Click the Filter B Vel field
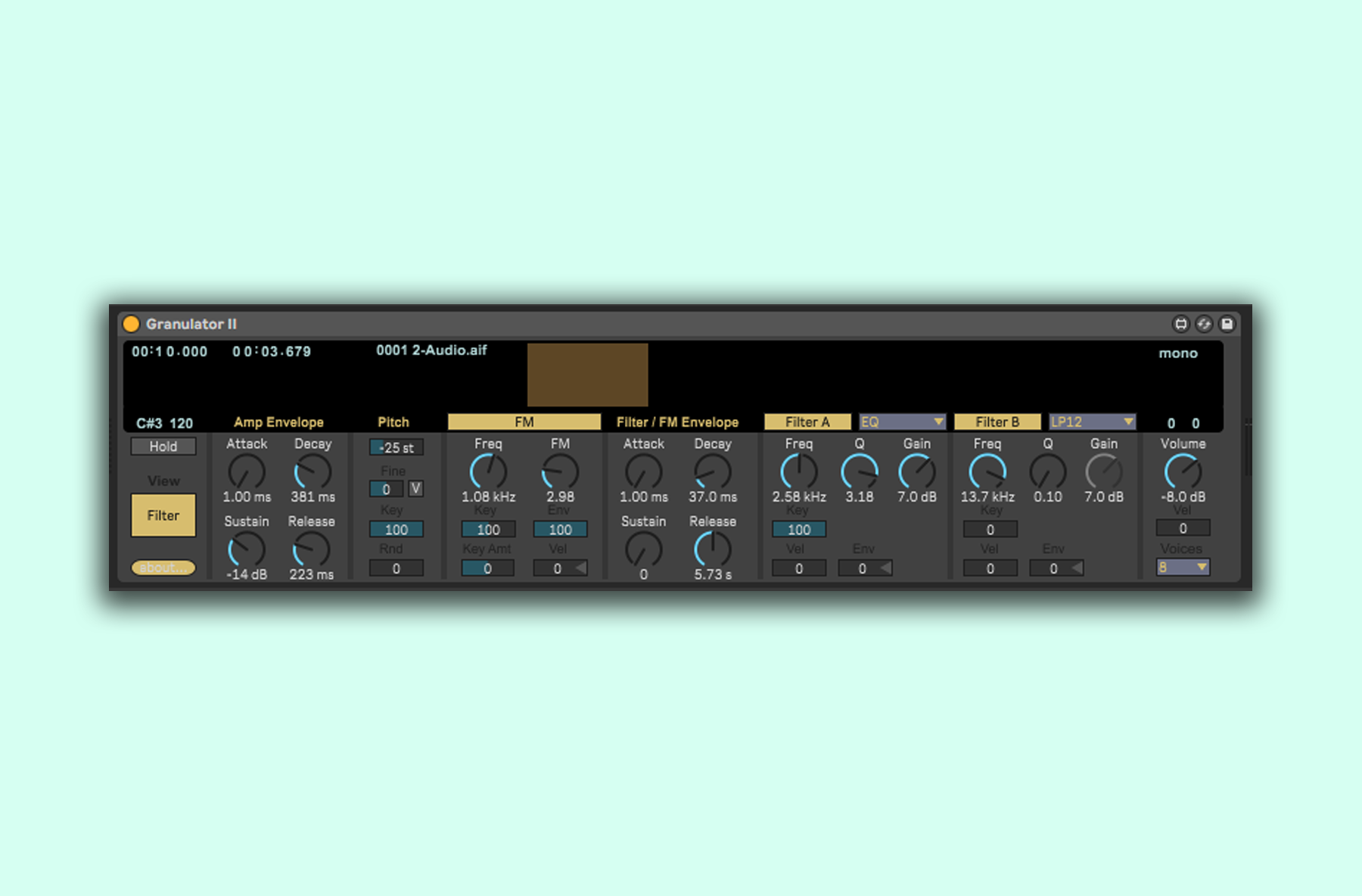 pyautogui.click(x=990, y=568)
